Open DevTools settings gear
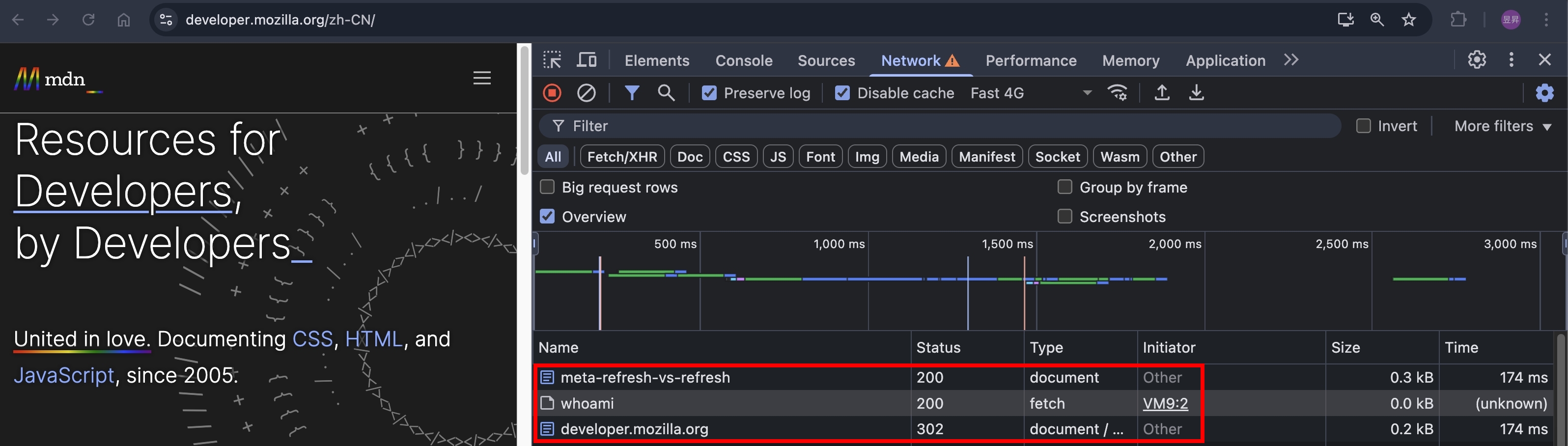 pyautogui.click(x=1477, y=59)
